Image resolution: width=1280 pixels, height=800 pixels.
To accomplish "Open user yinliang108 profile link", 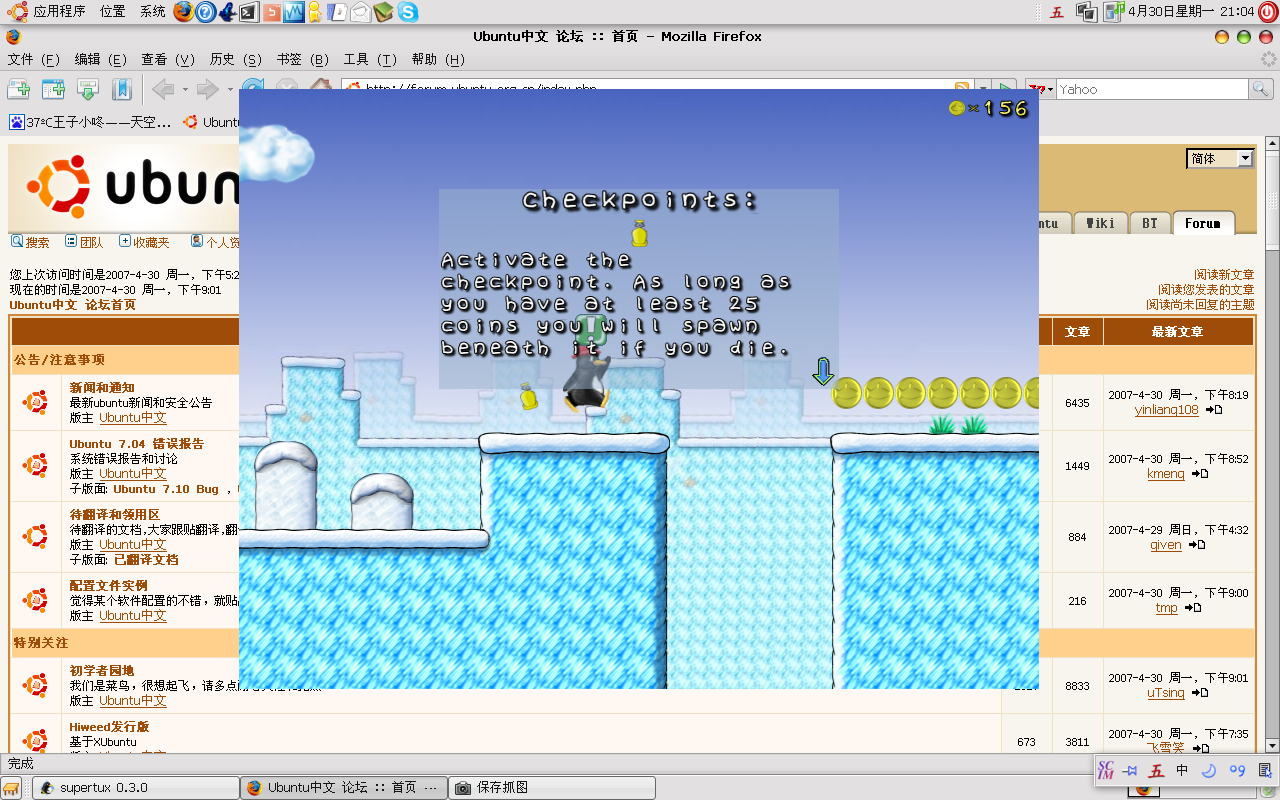I will click(x=1166, y=410).
